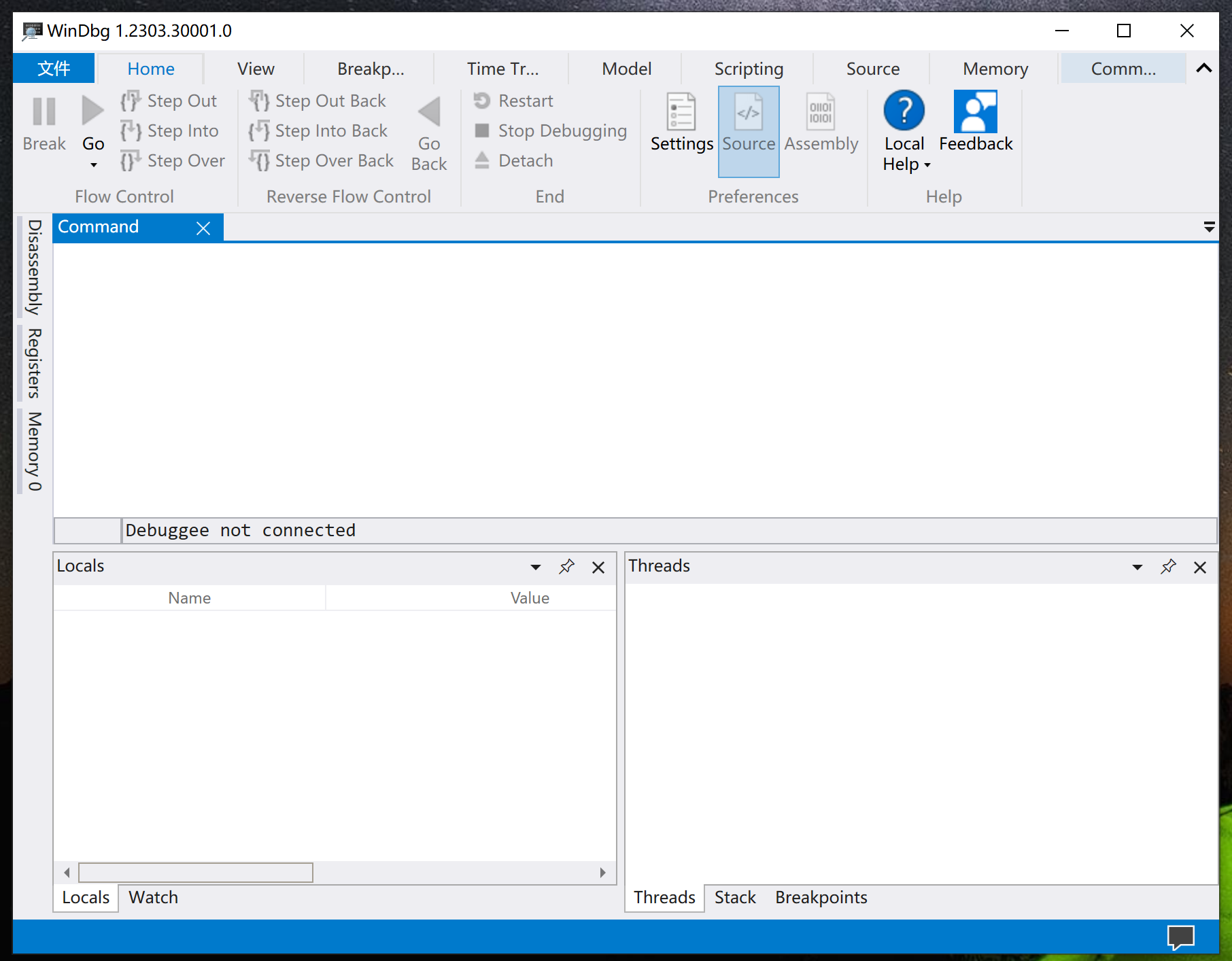Expand the Go button dropdown arrow
Image resolution: width=1232 pixels, height=961 pixels.
click(x=94, y=165)
